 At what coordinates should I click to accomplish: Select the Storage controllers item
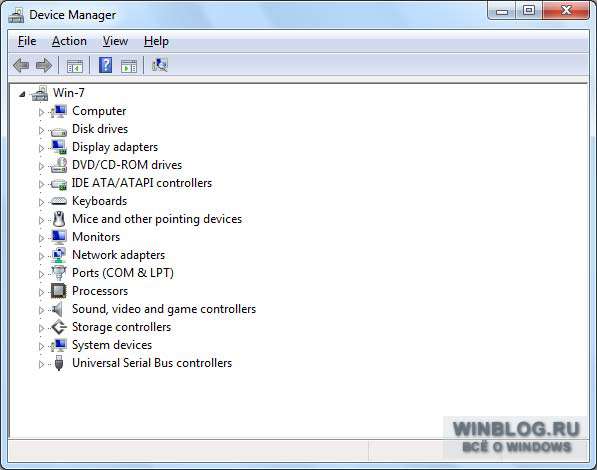(x=121, y=327)
